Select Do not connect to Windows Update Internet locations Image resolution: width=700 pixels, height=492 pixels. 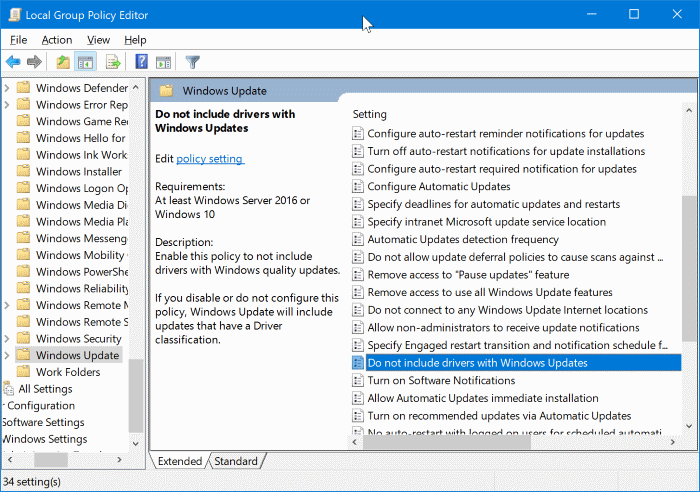(507, 310)
